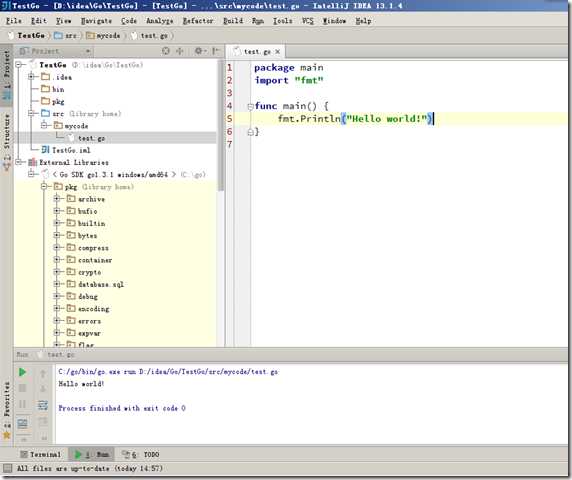572x480 pixels.
Task: Open the Window menu
Action: click(x=334, y=21)
